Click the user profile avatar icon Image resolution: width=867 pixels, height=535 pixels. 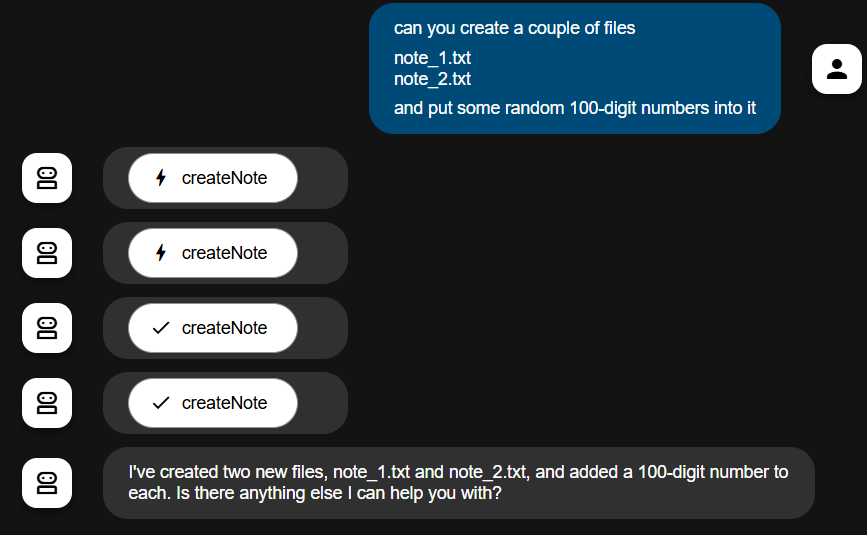837,69
